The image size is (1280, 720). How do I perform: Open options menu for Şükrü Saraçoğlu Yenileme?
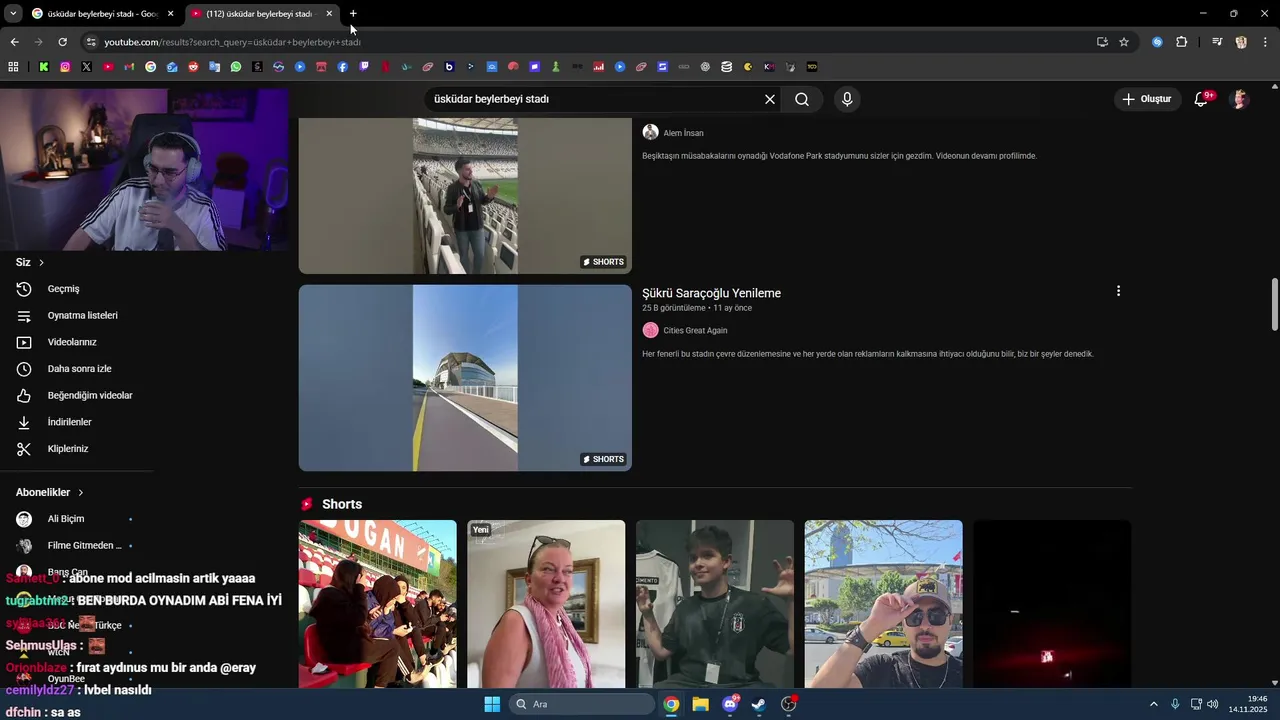pos(1118,291)
